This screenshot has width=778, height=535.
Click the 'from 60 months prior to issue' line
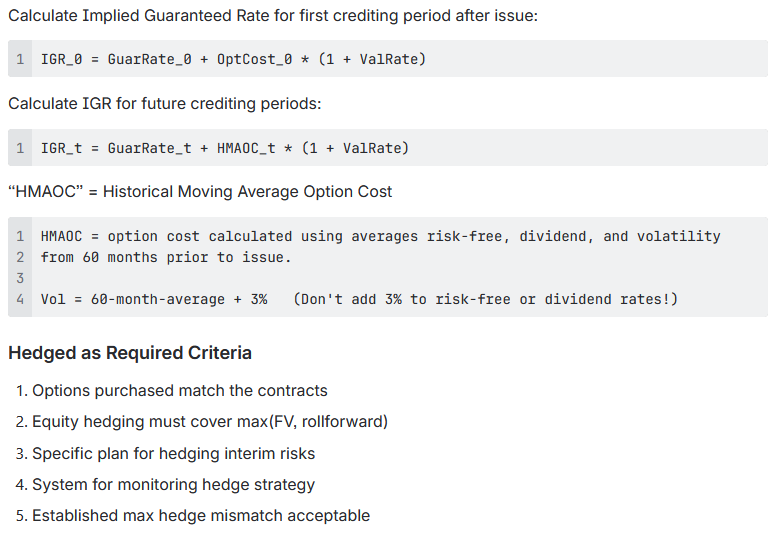pyautogui.click(x=166, y=257)
